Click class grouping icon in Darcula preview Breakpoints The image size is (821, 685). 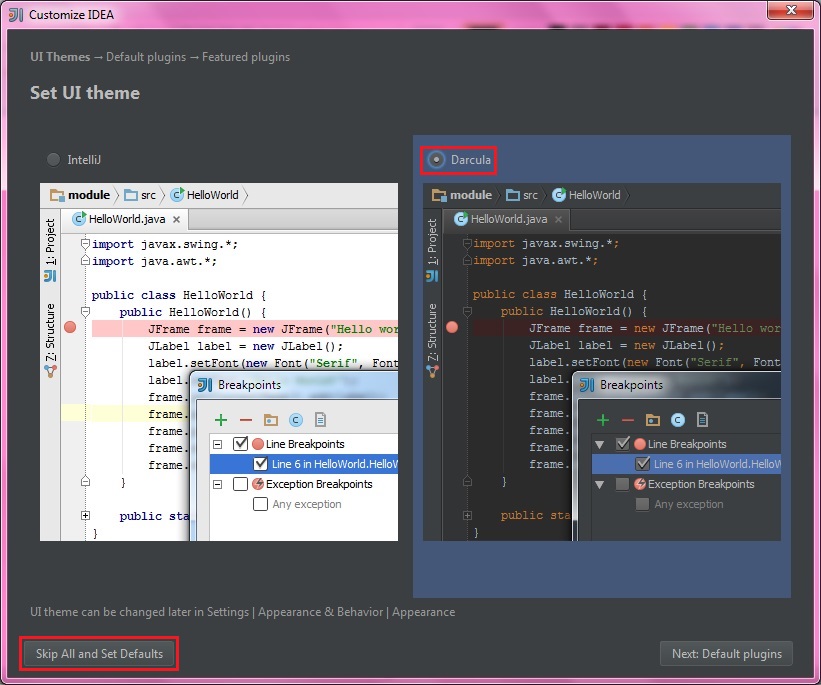coord(678,420)
